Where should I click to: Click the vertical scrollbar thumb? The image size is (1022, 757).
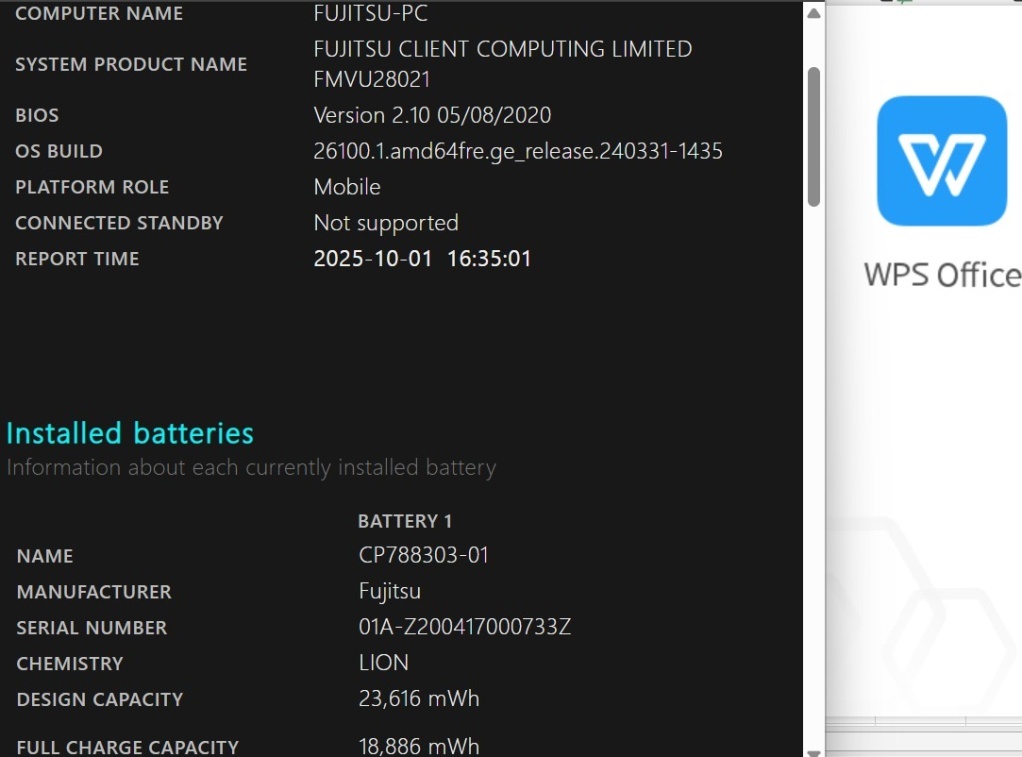(813, 136)
